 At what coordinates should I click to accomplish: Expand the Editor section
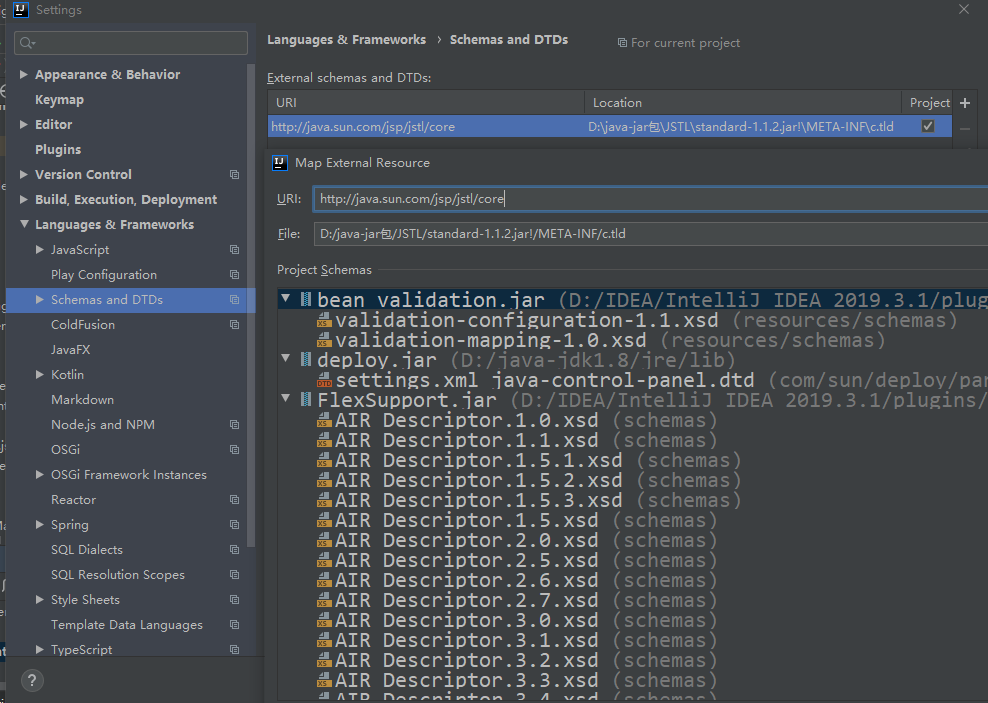[x=24, y=125]
